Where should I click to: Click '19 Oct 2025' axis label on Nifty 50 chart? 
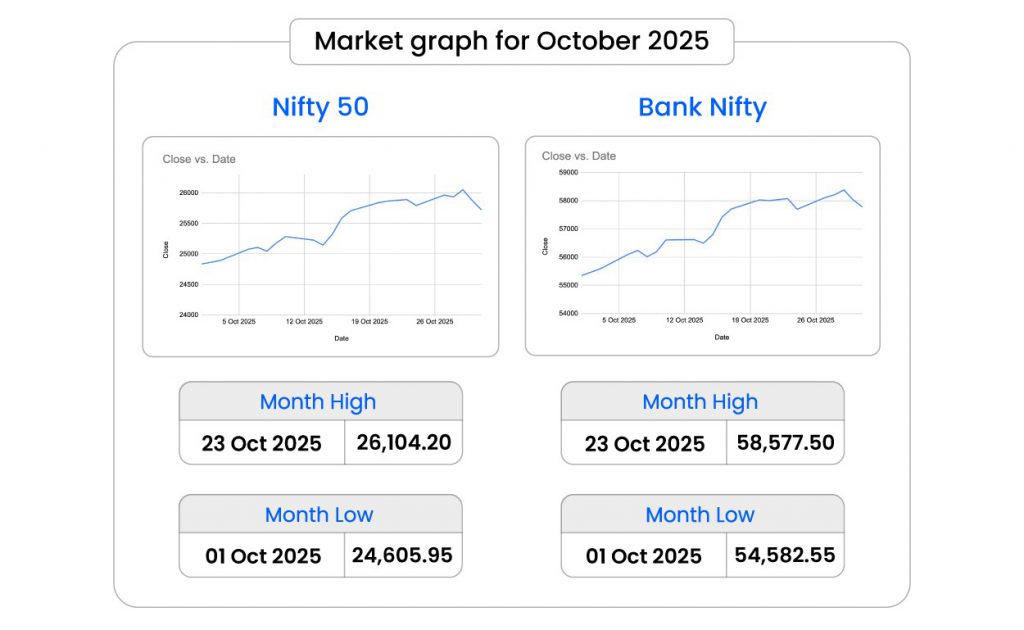coord(368,322)
